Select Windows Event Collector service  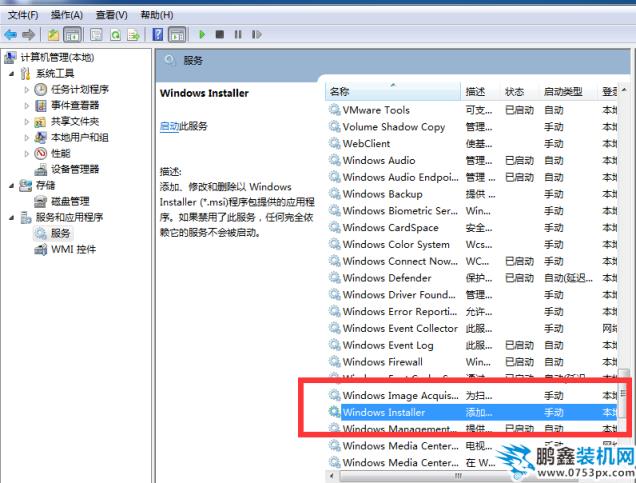[473, 328]
